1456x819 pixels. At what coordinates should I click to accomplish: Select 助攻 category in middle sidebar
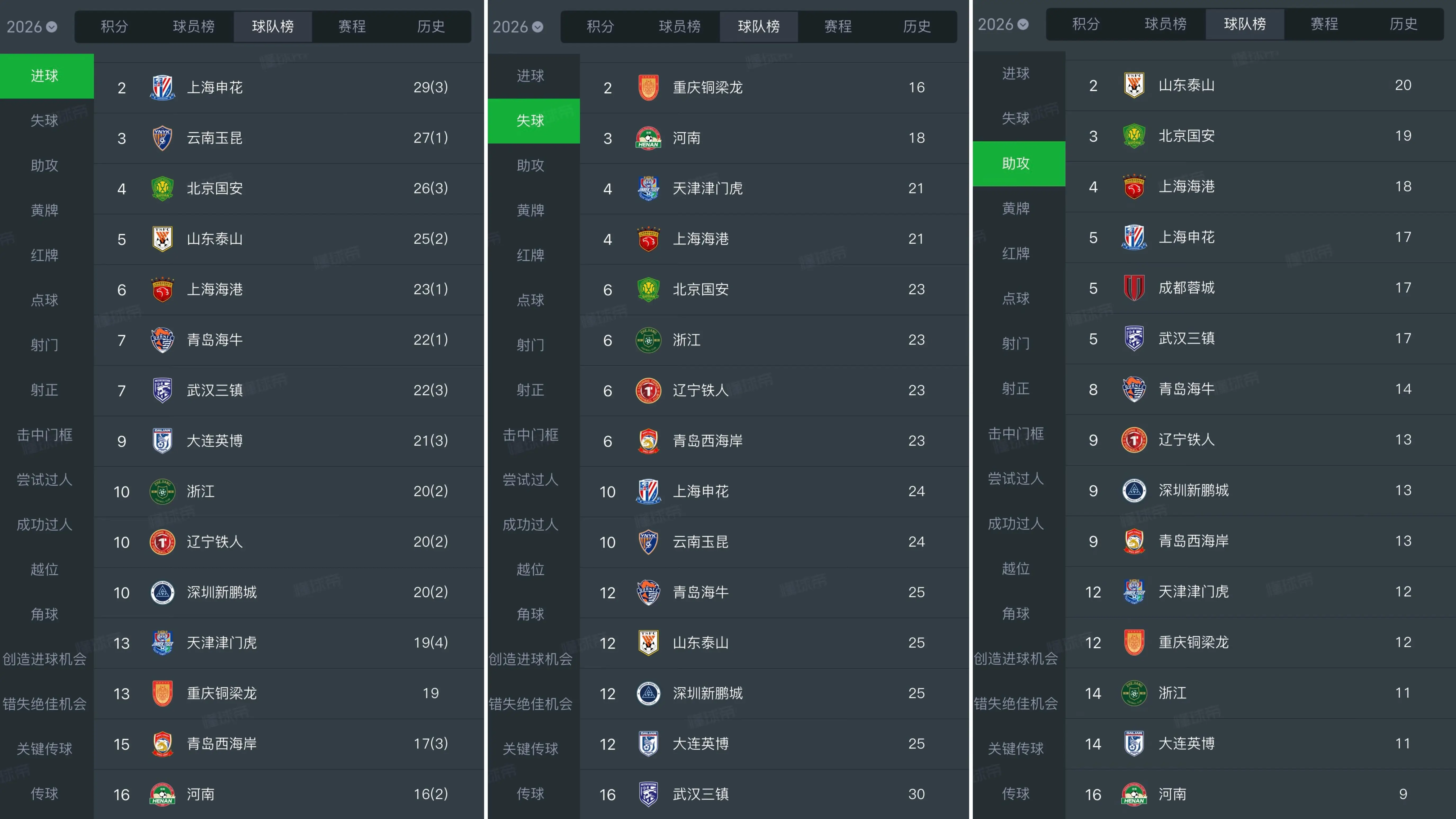click(x=530, y=165)
